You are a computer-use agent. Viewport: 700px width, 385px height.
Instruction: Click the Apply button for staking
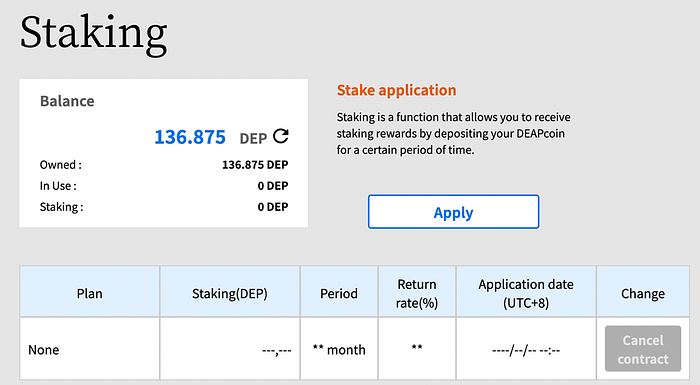tap(454, 212)
